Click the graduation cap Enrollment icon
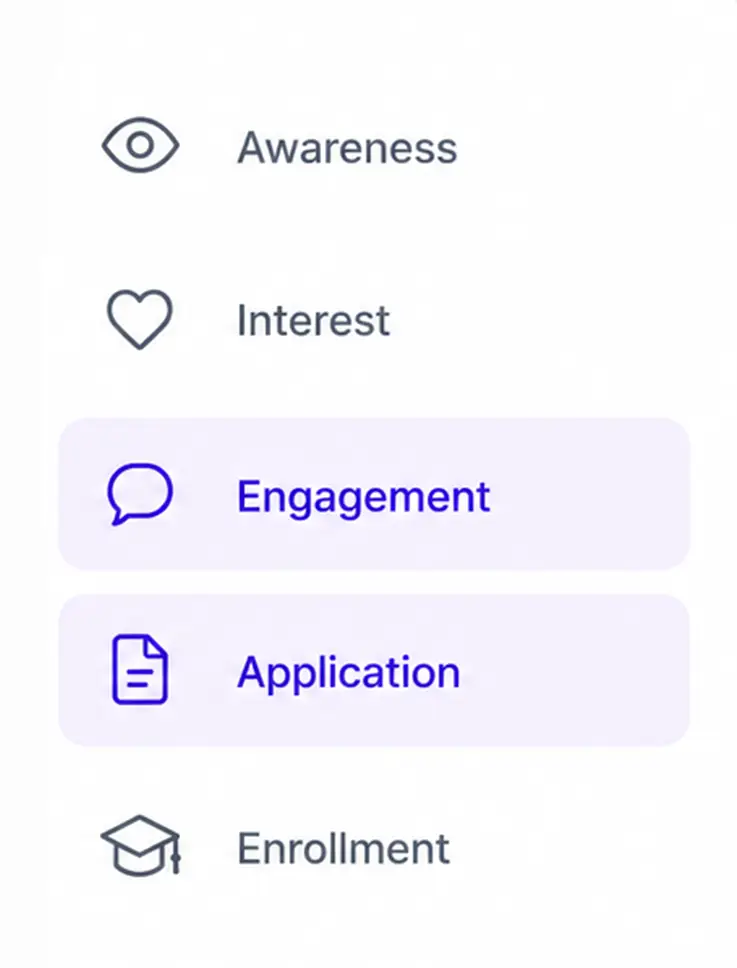Viewport: 737px width, 968px height. click(x=141, y=846)
